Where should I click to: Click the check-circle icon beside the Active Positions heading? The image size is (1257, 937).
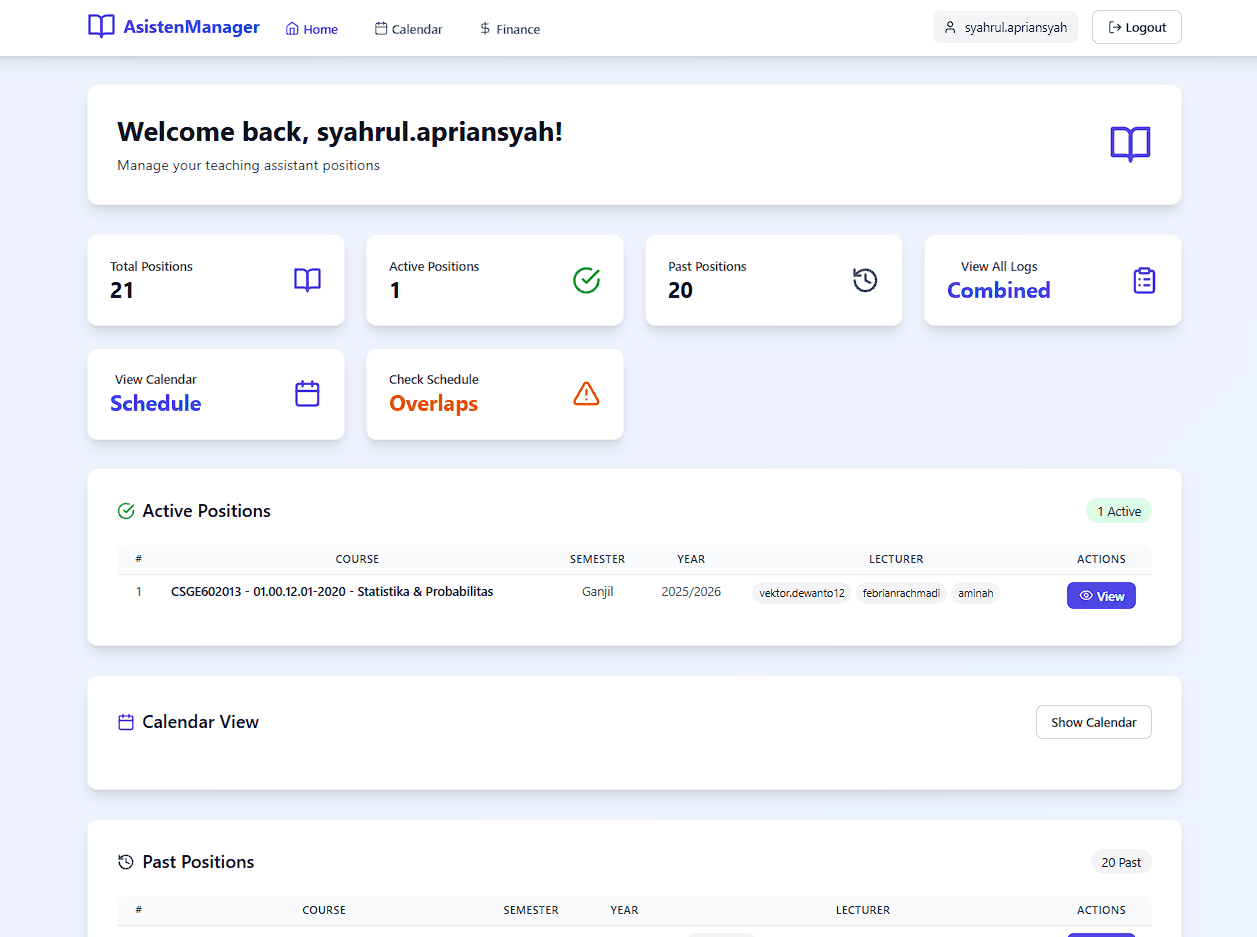pyautogui.click(x=126, y=511)
